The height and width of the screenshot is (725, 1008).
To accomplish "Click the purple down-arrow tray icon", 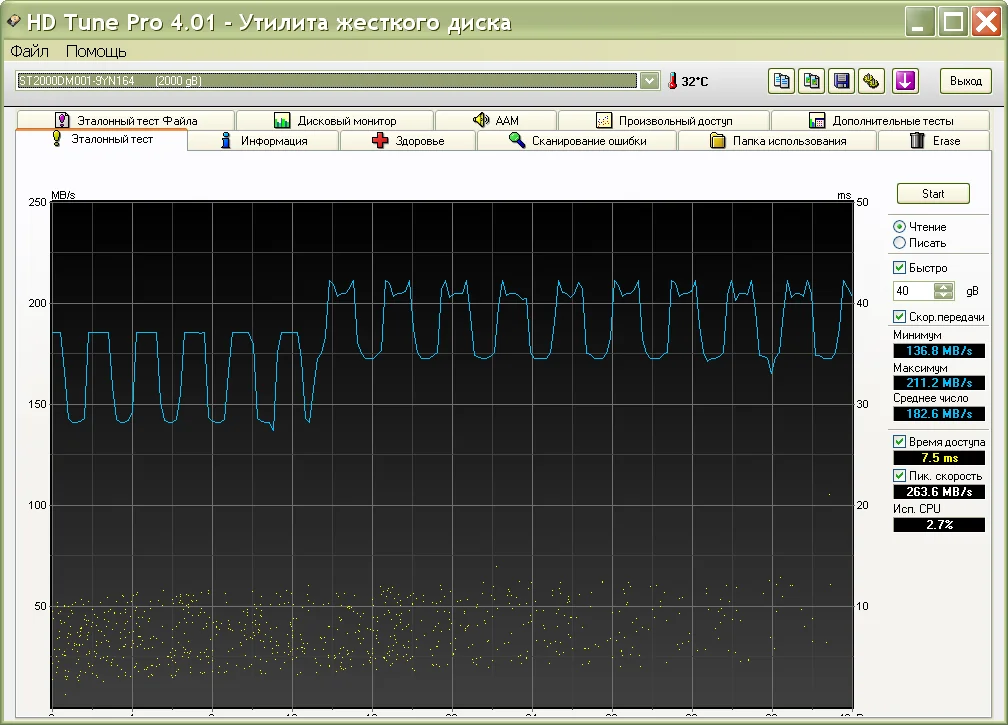I will pos(905,81).
